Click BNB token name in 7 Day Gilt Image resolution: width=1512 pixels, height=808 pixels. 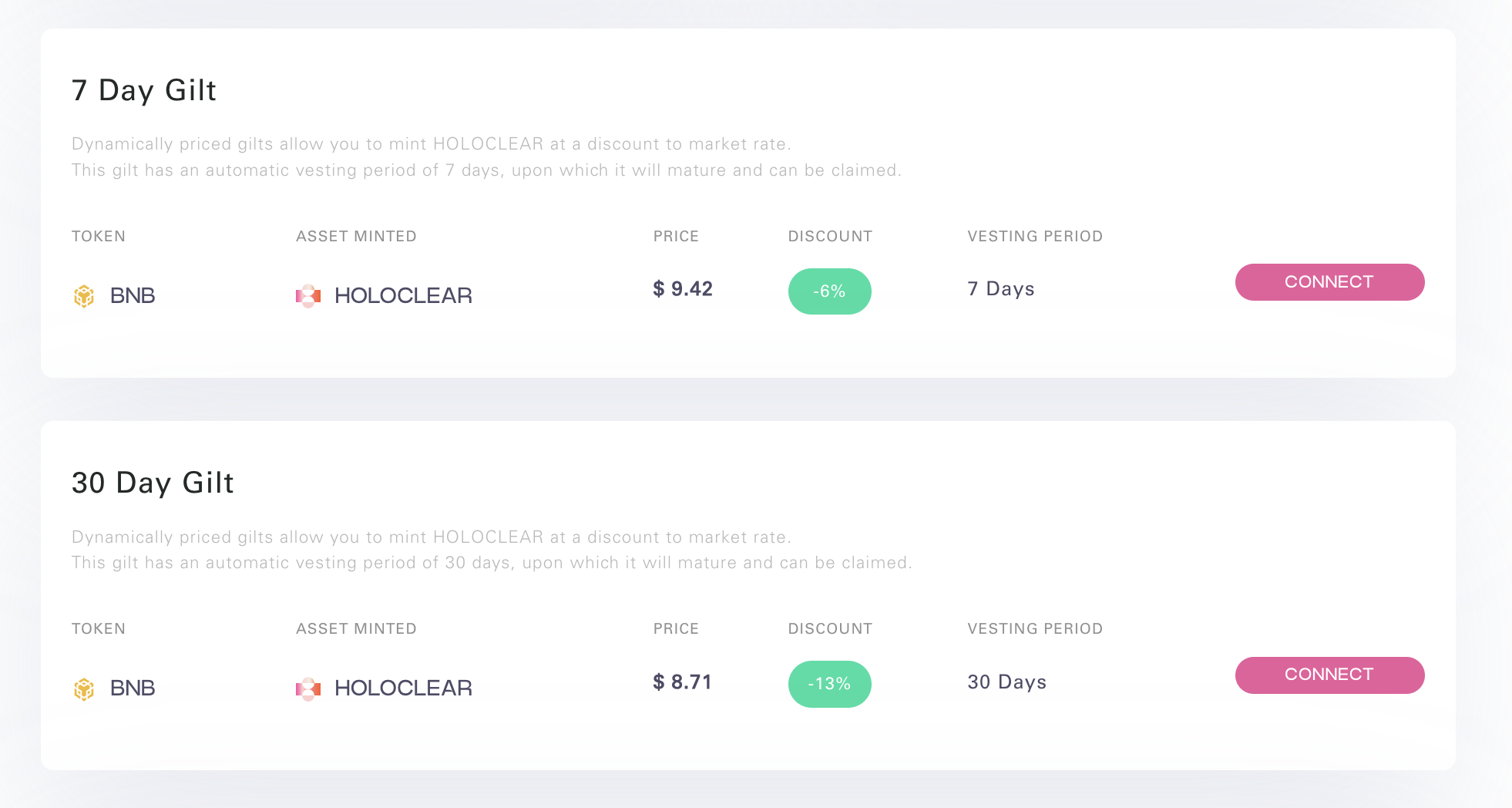(x=133, y=296)
